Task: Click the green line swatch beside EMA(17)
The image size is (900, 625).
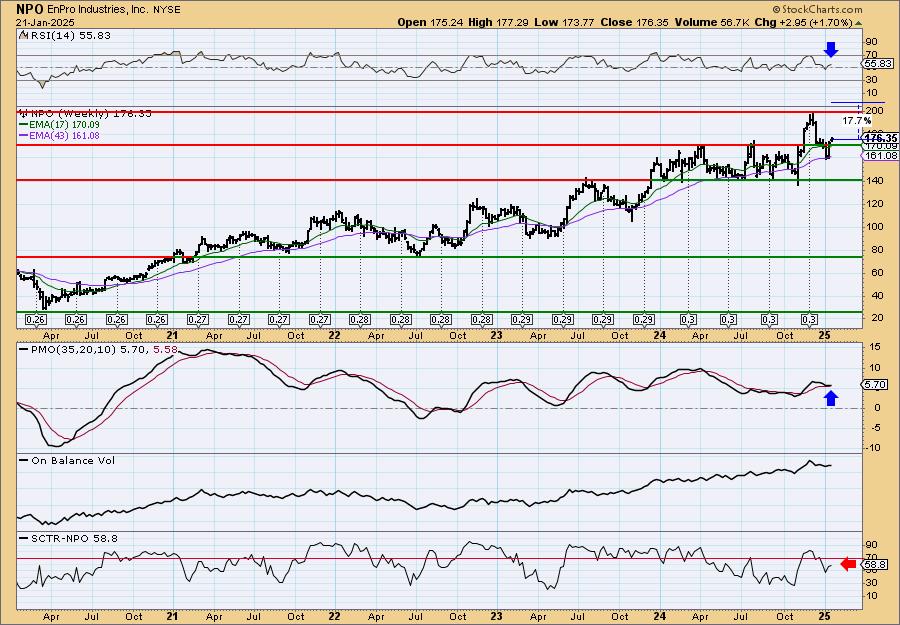Action: [x=24, y=125]
